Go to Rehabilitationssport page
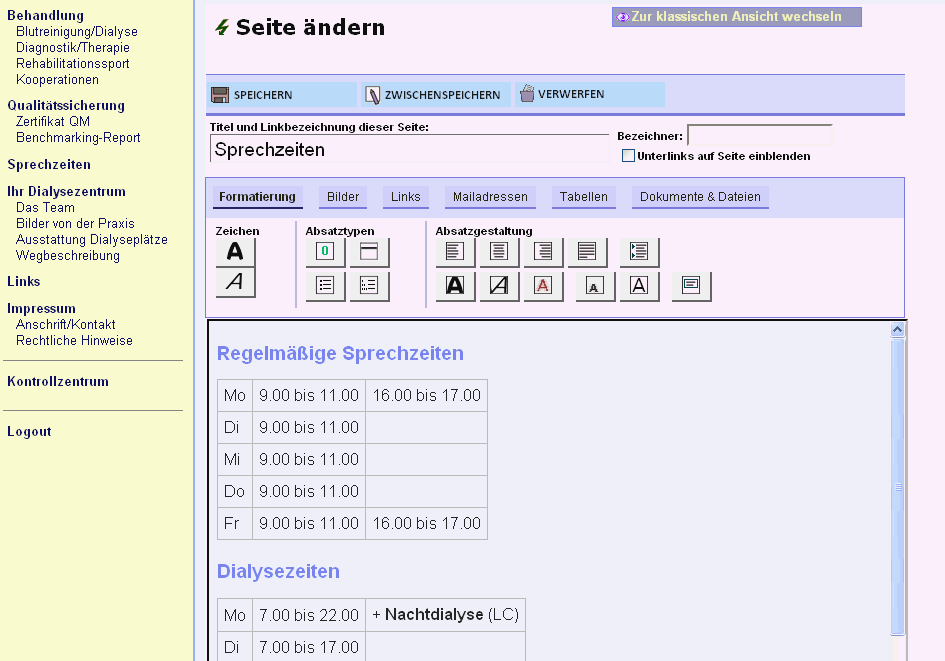Viewport: 945px width, 661px height. [72, 63]
